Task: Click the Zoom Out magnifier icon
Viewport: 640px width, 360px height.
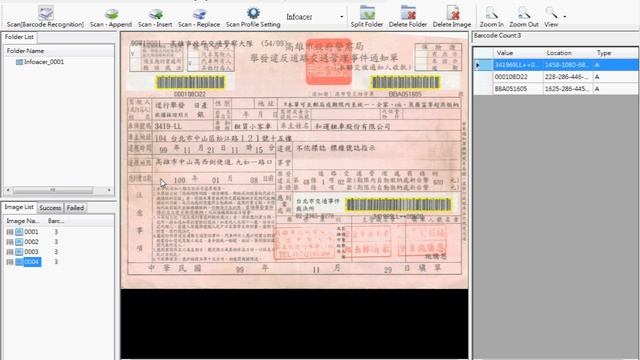Action: (x=524, y=13)
